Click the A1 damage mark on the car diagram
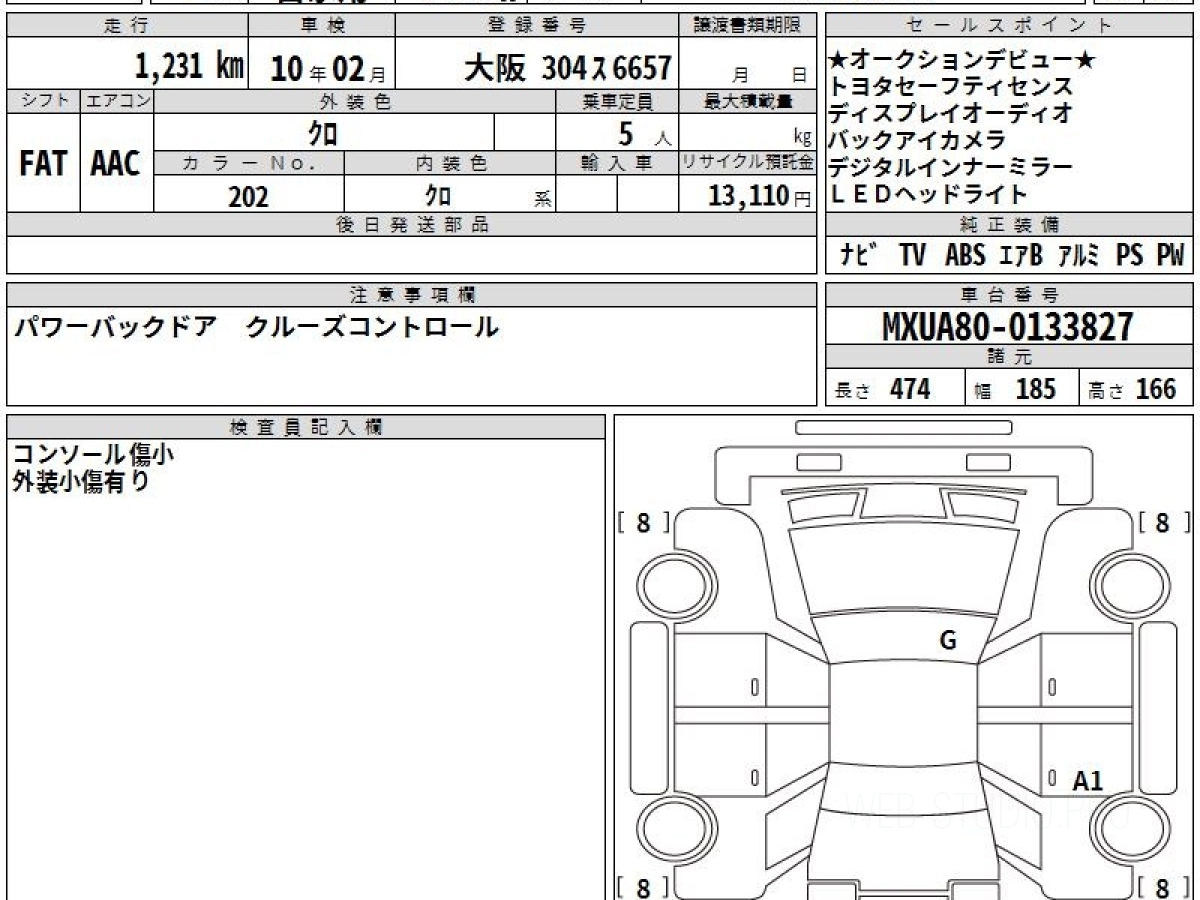The width and height of the screenshot is (1200, 900). 1088,781
